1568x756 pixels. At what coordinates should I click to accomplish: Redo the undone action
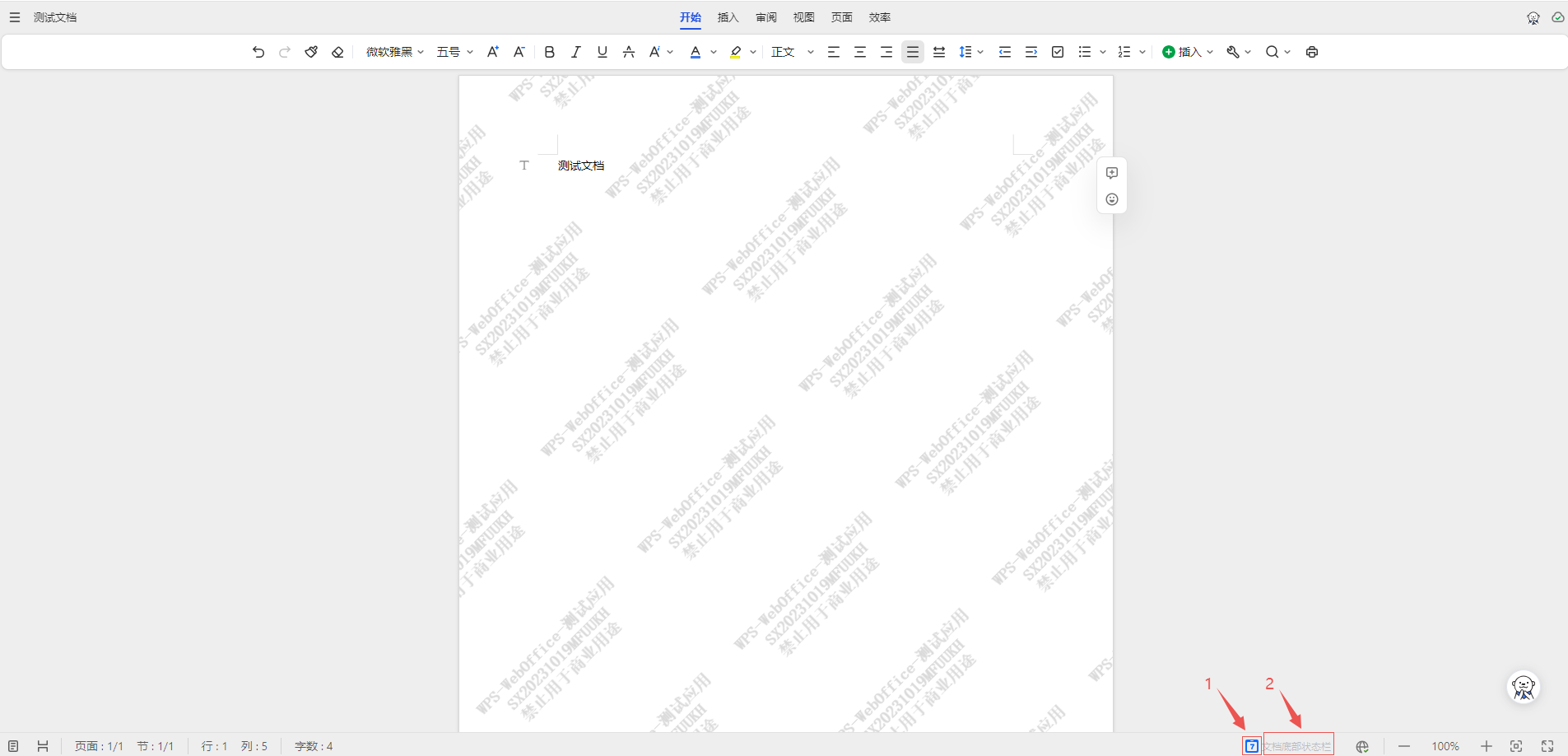pos(285,52)
